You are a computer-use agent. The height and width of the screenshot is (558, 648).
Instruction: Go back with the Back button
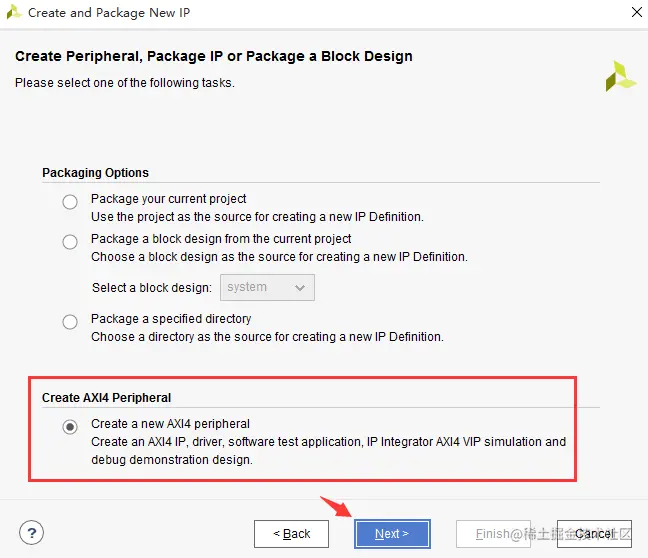[291, 534]
